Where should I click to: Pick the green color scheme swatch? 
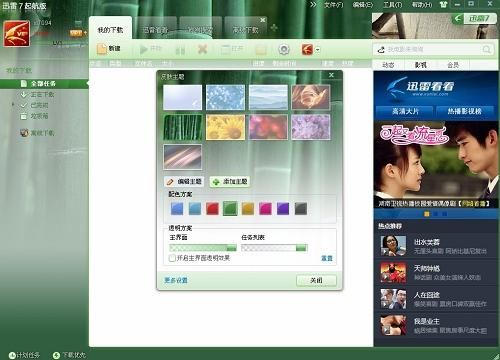[230, 209]
